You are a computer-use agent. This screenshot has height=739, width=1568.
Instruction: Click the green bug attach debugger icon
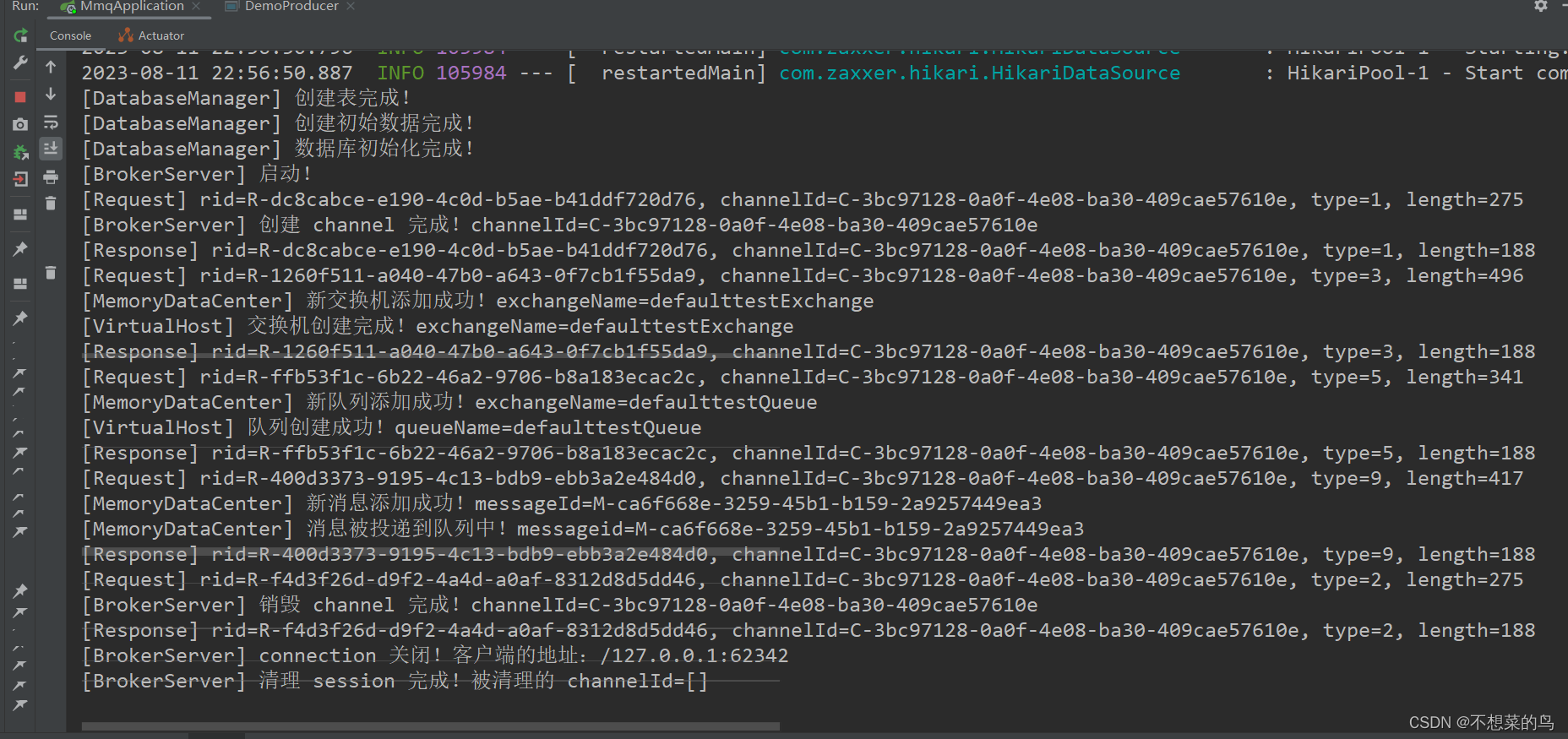point(20,152)
